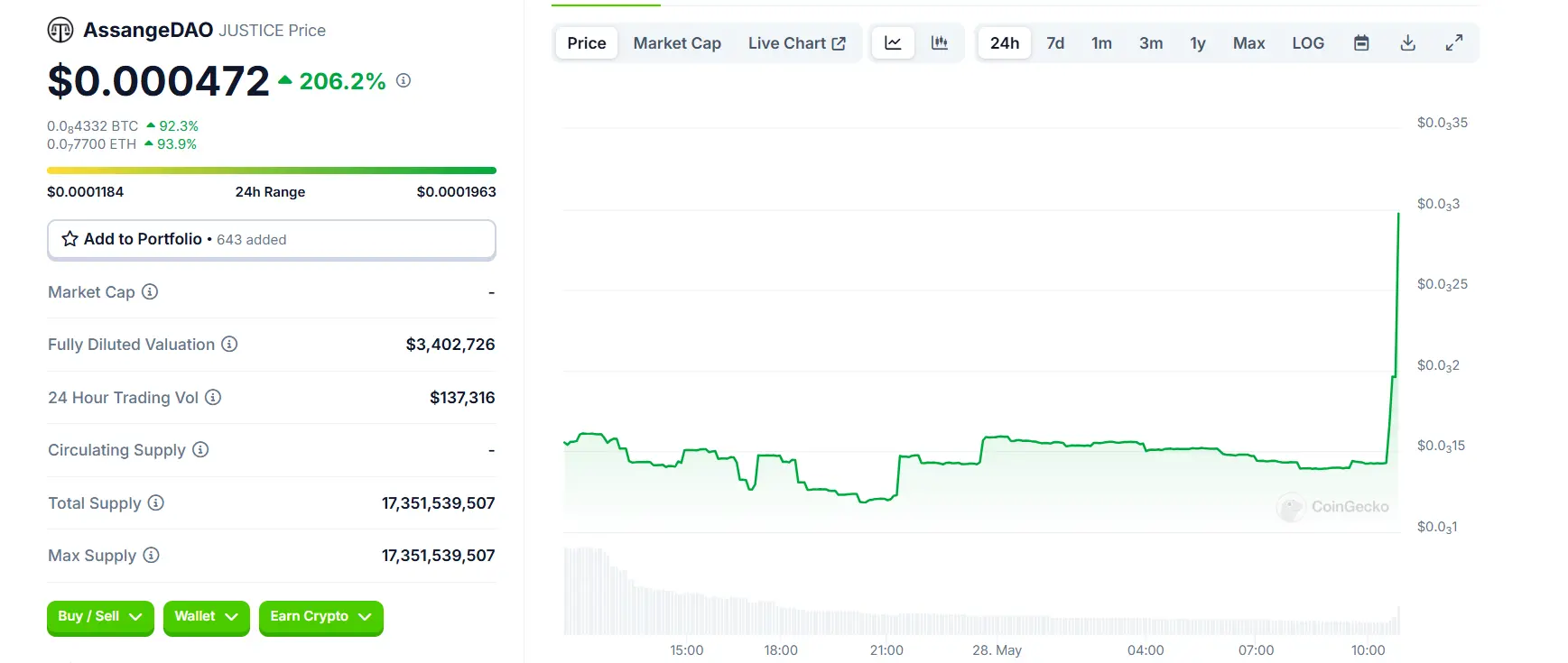
Task: Select the Price tab
Action: (587, 43)
